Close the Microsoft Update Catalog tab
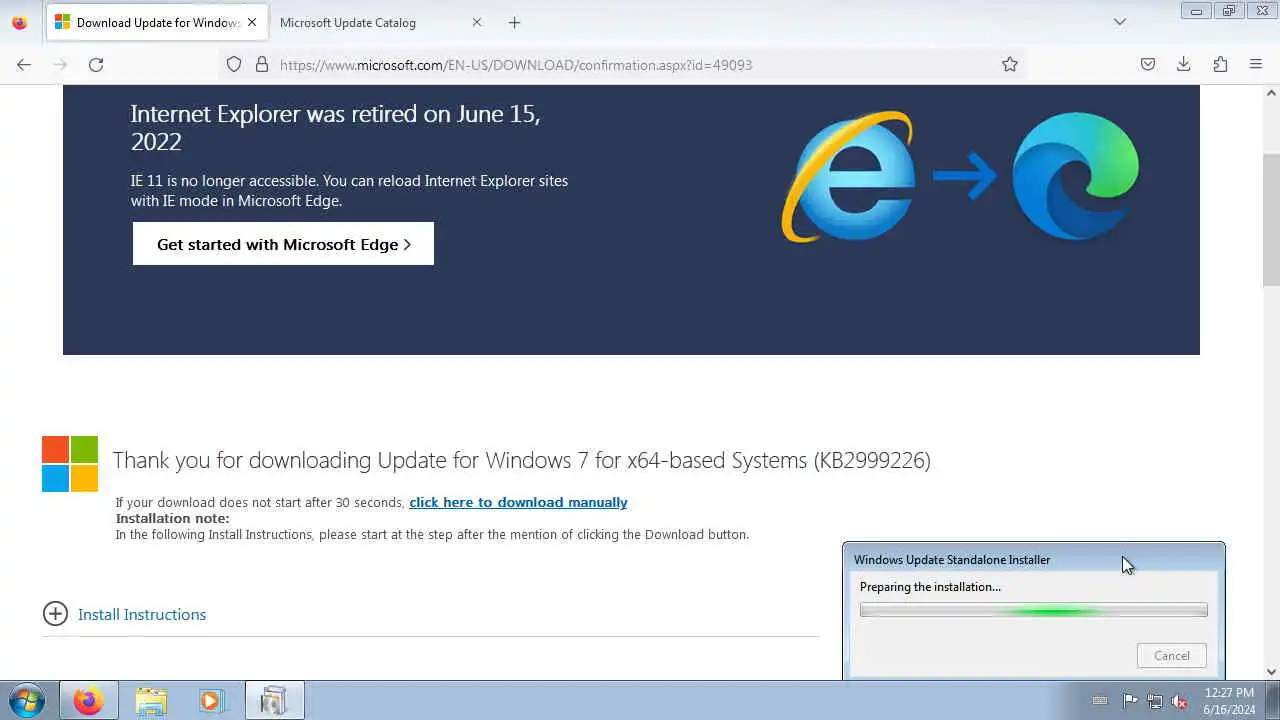The width and height of the screenshot is (1280, 720). [477, 22]
